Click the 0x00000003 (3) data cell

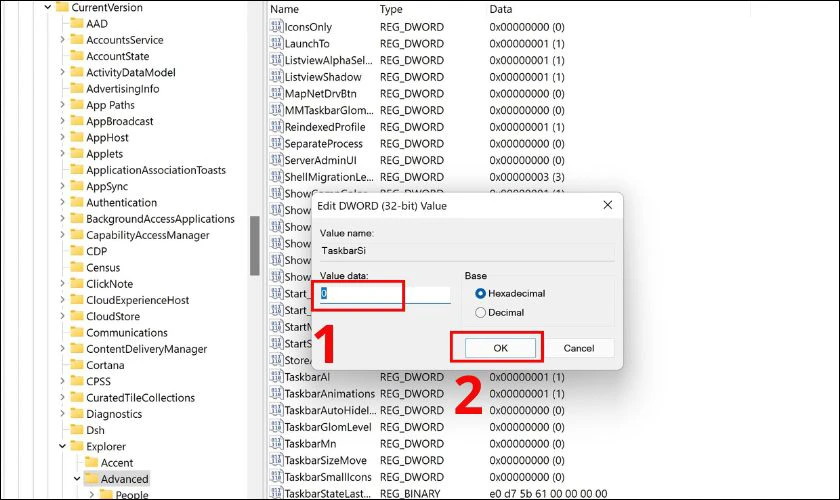(x=527, y=177)
